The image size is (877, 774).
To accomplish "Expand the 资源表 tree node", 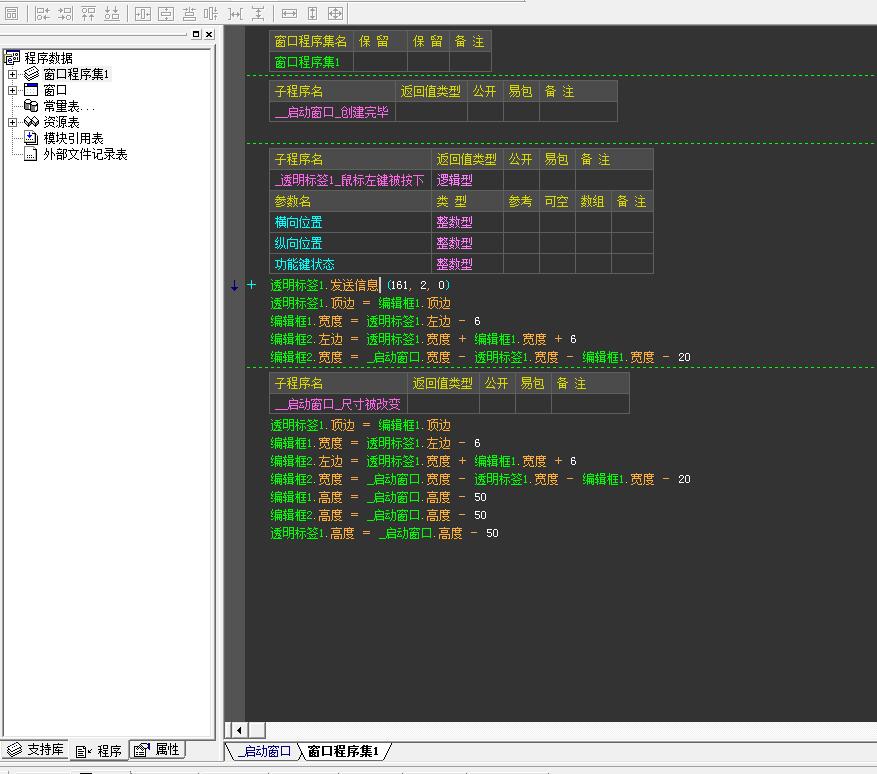I will tap(12, 122).
